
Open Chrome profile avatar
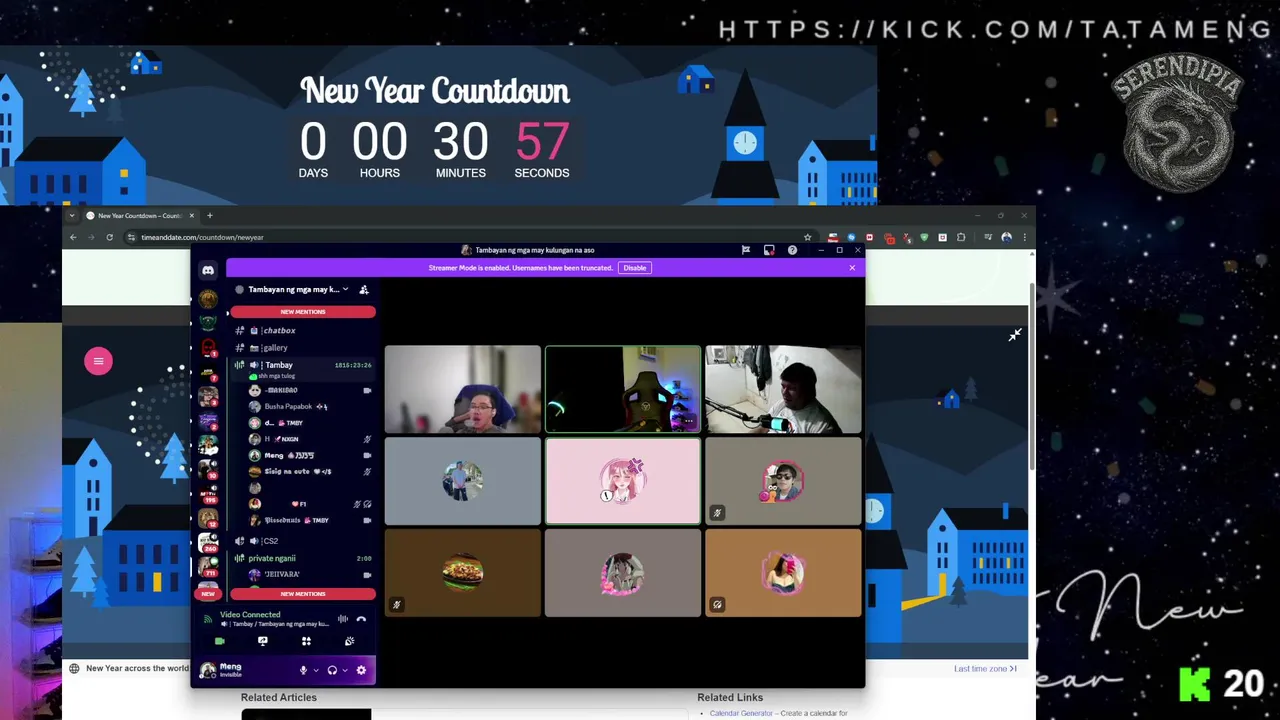tap(1007, 238)
